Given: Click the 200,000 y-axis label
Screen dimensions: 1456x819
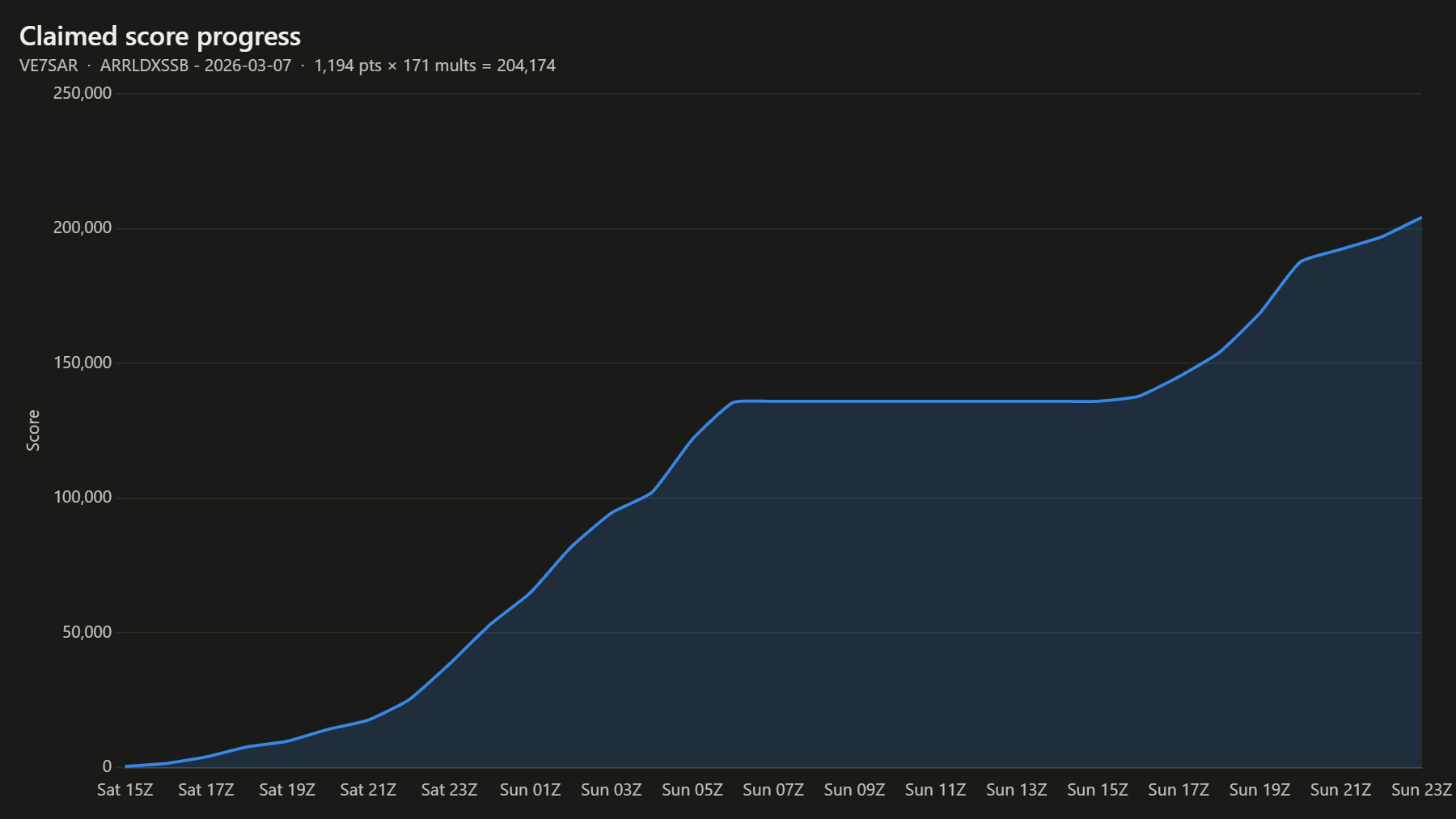Looking at the screenshot, I should point(83,227).
